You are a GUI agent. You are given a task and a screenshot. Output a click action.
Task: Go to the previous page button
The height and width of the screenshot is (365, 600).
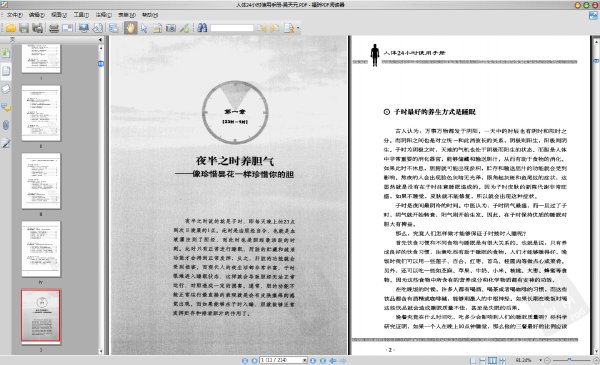click(x=254, y=360)
